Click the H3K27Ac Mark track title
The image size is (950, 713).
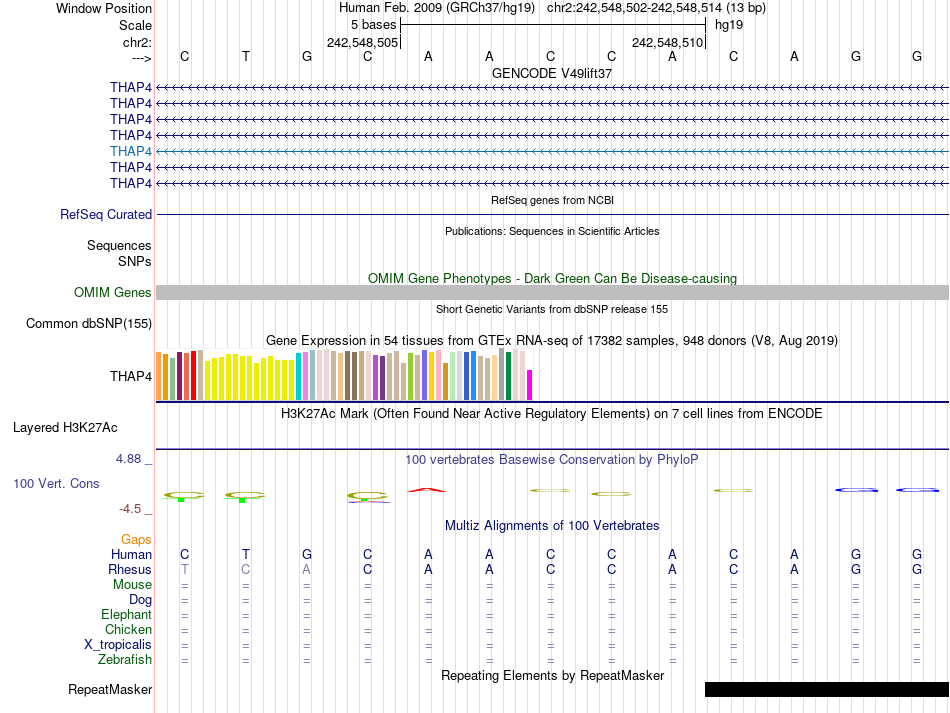click(551, 414)
